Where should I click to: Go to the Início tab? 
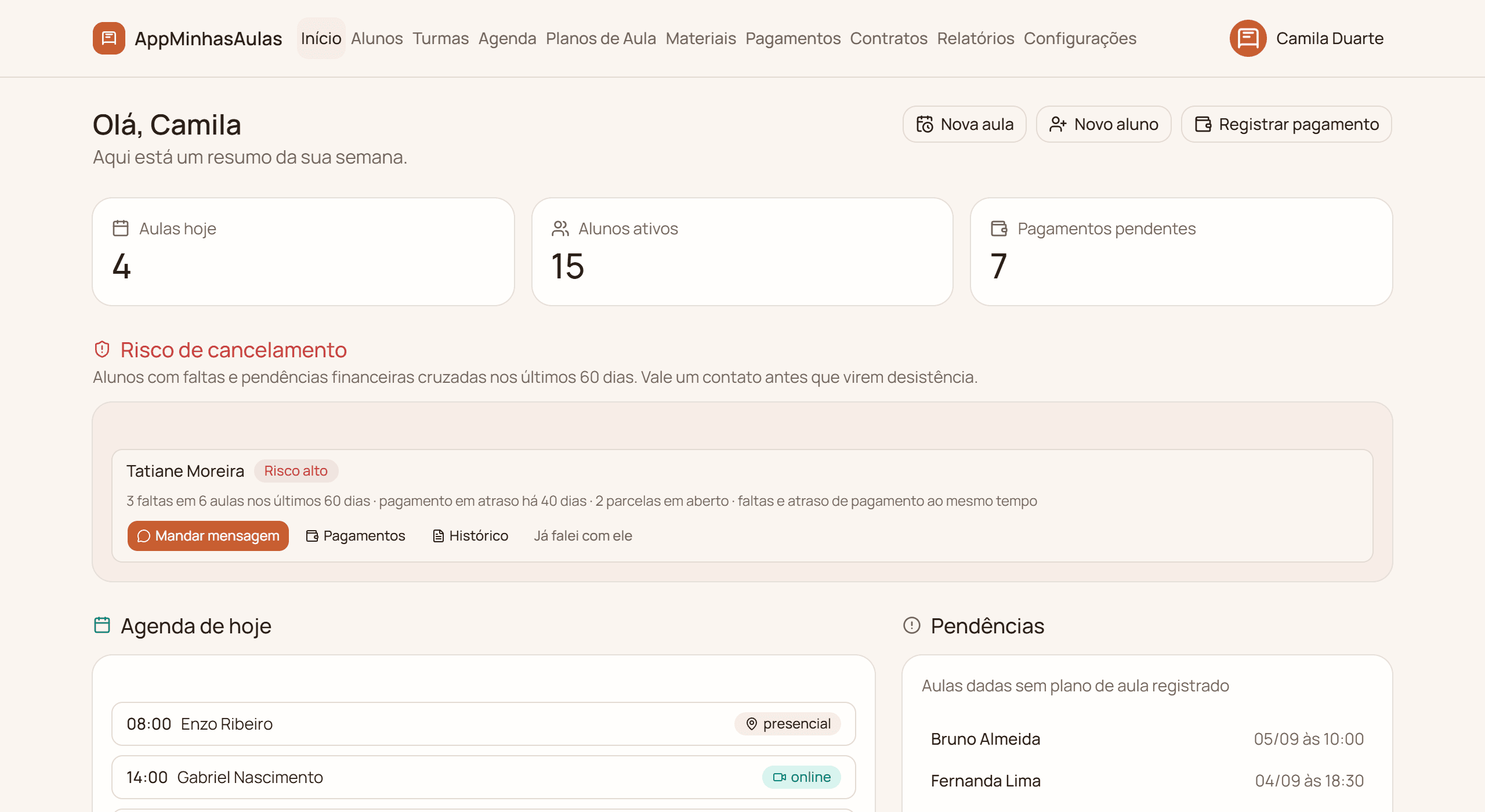click(321, 38)
